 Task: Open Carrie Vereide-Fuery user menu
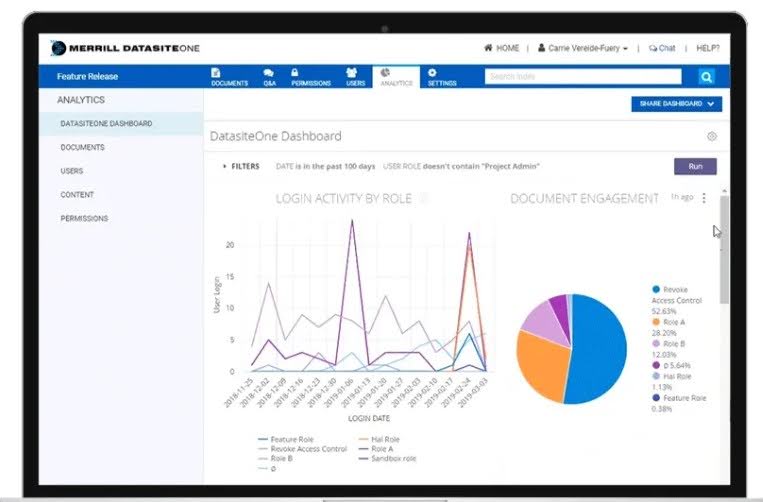[x=582, y=48]
